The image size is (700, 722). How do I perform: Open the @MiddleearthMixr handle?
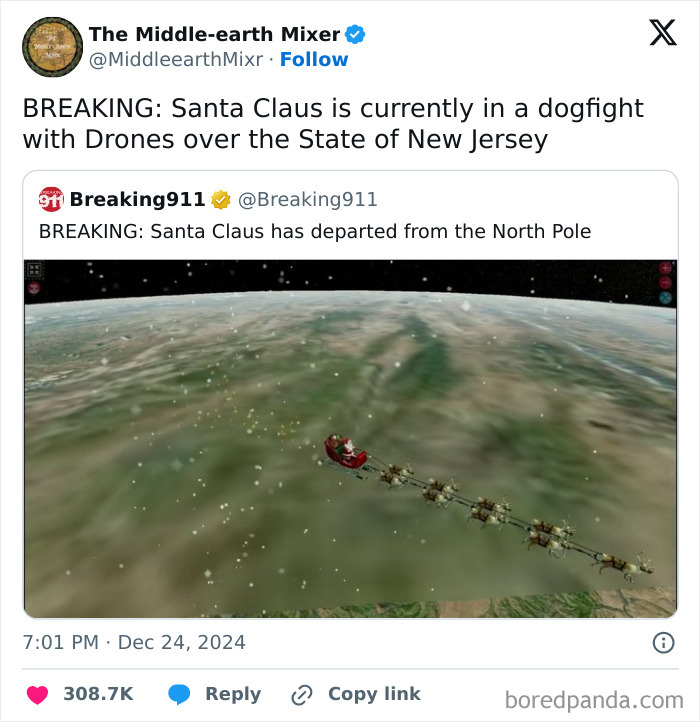176,60
